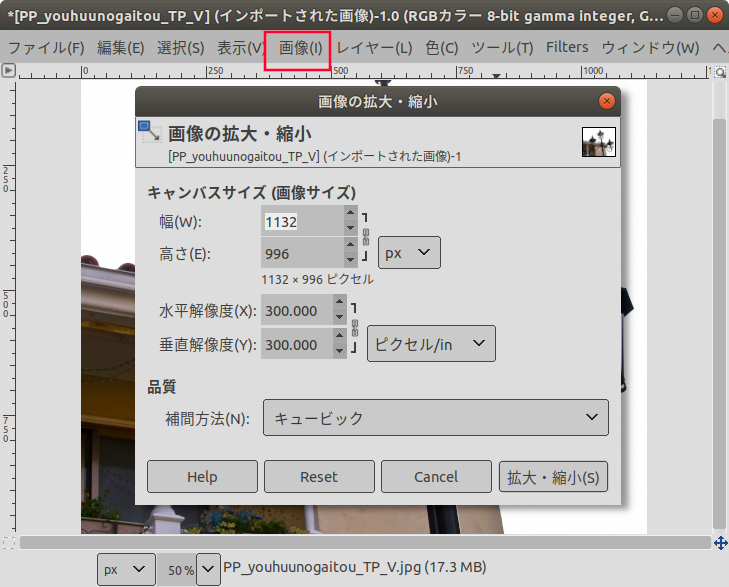Open the px size unit dropdown in dialog
The width and height of the screenshot is (729, 587).
click(x=409, y=253)
